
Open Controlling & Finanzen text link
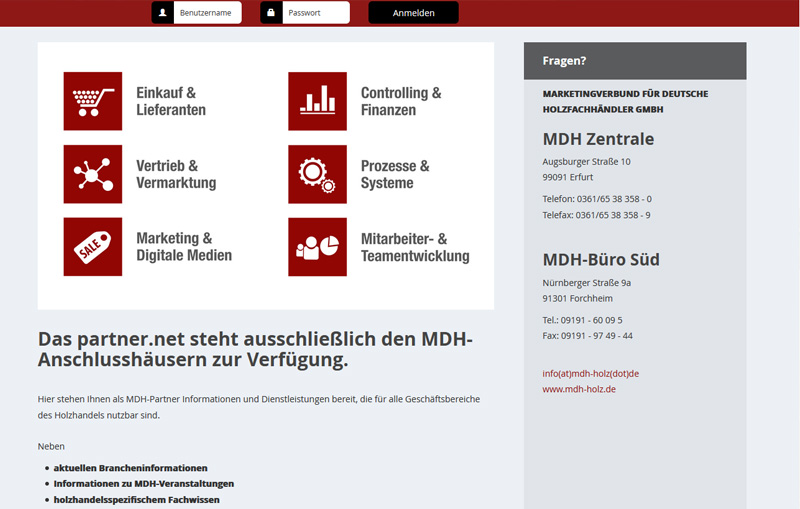(401, 101)
